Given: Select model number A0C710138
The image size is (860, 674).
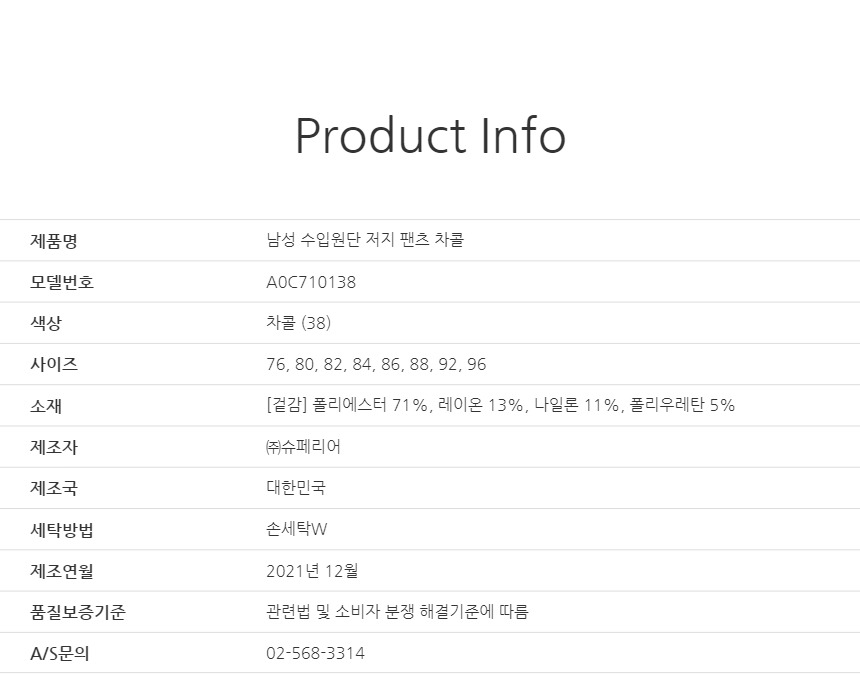Looking at the screenshot, I should [x=311, y=282].
